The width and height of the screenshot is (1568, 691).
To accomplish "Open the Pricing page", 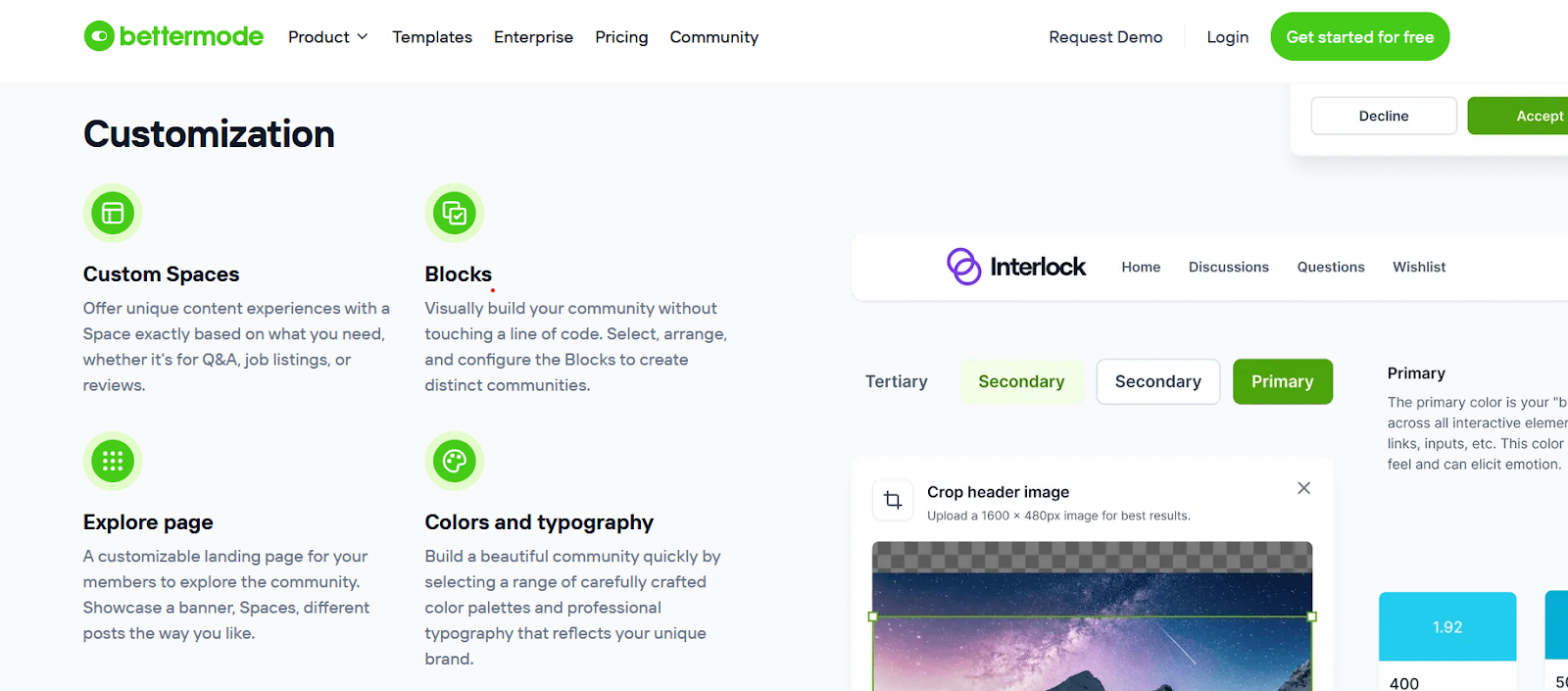I will click(621, 37).
